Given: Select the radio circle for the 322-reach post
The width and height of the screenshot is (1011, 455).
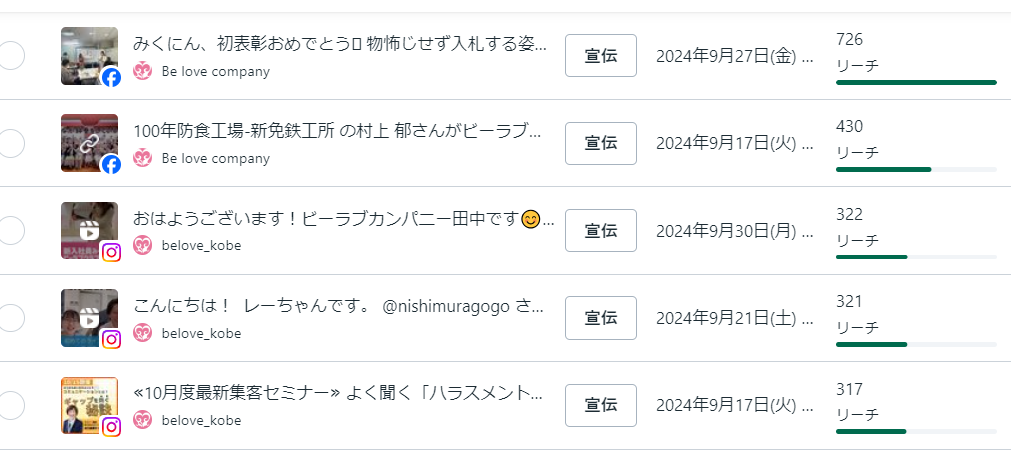Looking at the screenshot, I should pyautogui.click(x=11, y=230).
